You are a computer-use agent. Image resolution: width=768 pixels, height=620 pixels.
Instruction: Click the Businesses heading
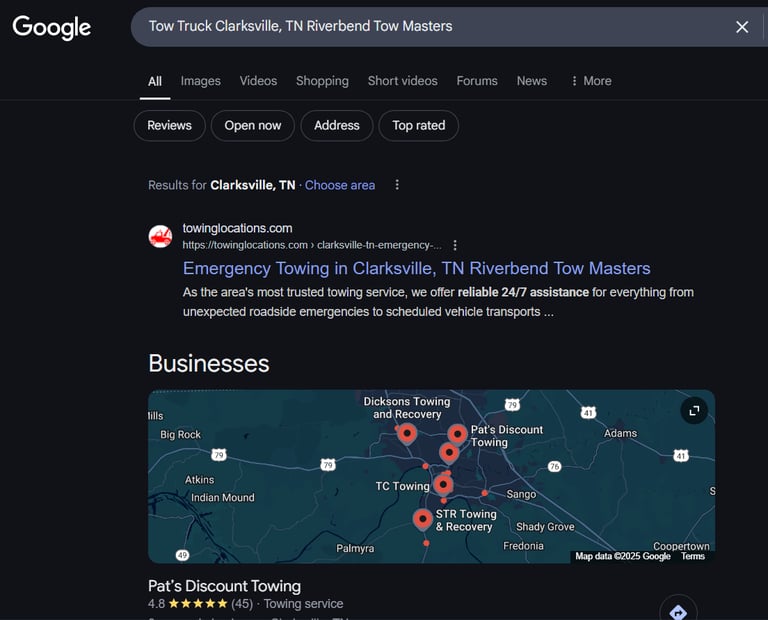pos(209,364)
